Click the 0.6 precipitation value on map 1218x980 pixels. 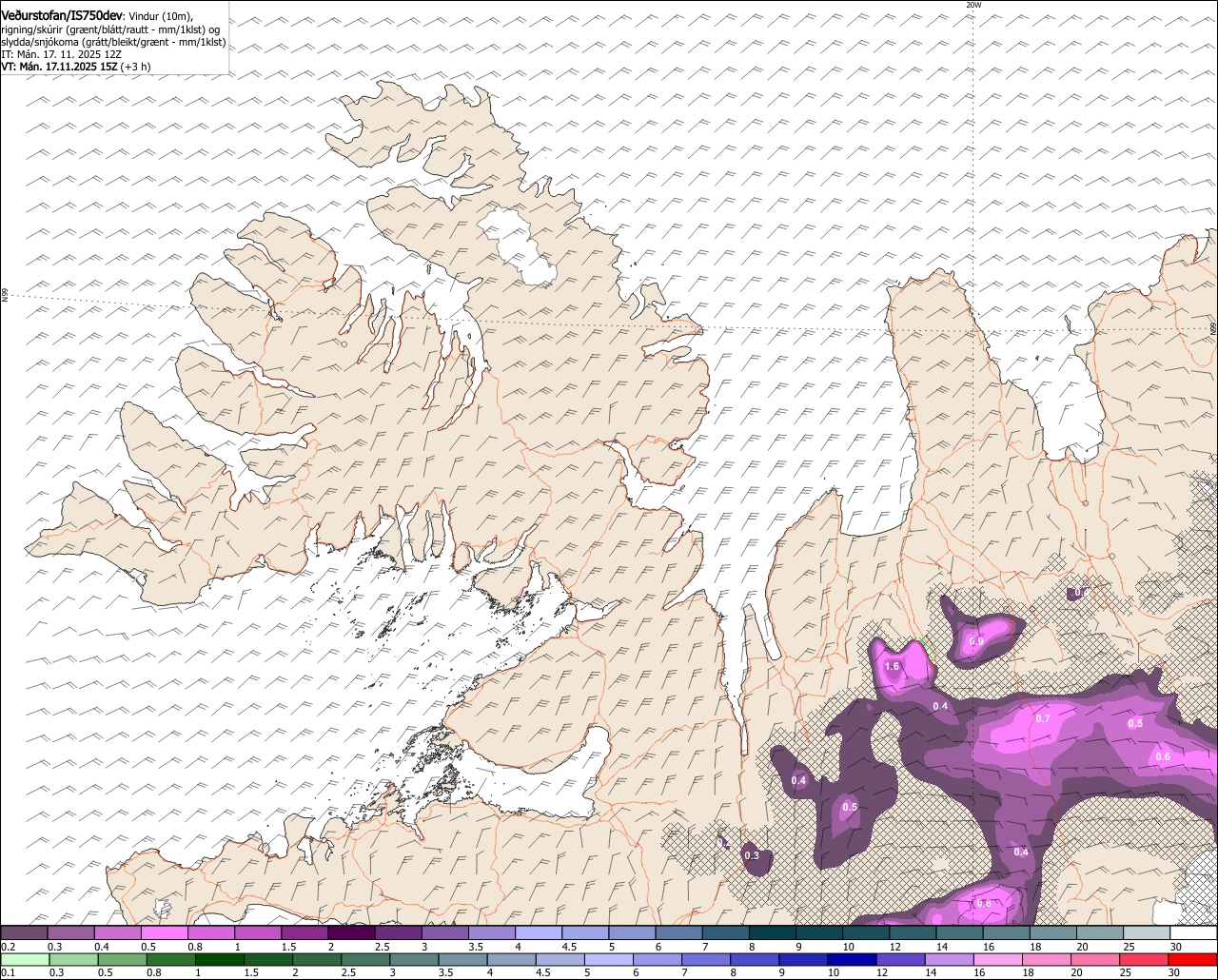[x=1162, y=757]
